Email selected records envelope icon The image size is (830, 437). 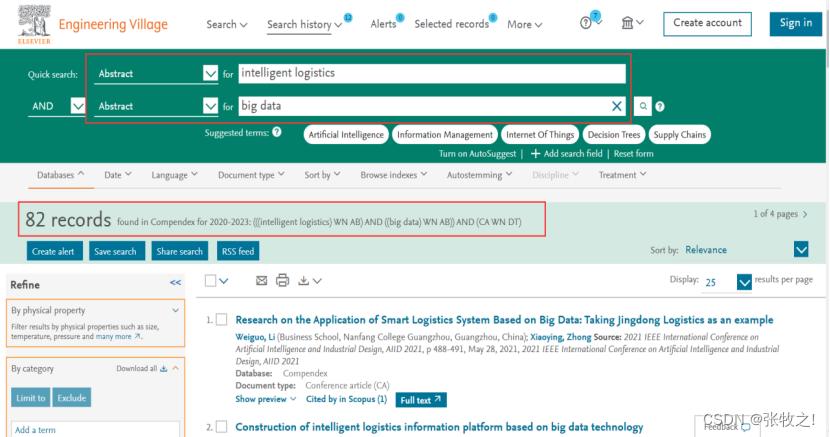click(261, 280)
